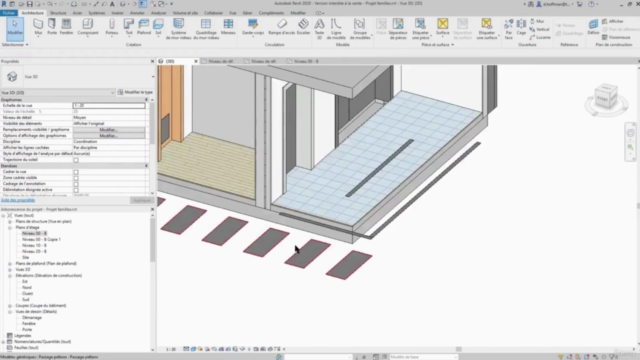Expand the Coupes tree node
640x360 pixels.
pos(10,306)
